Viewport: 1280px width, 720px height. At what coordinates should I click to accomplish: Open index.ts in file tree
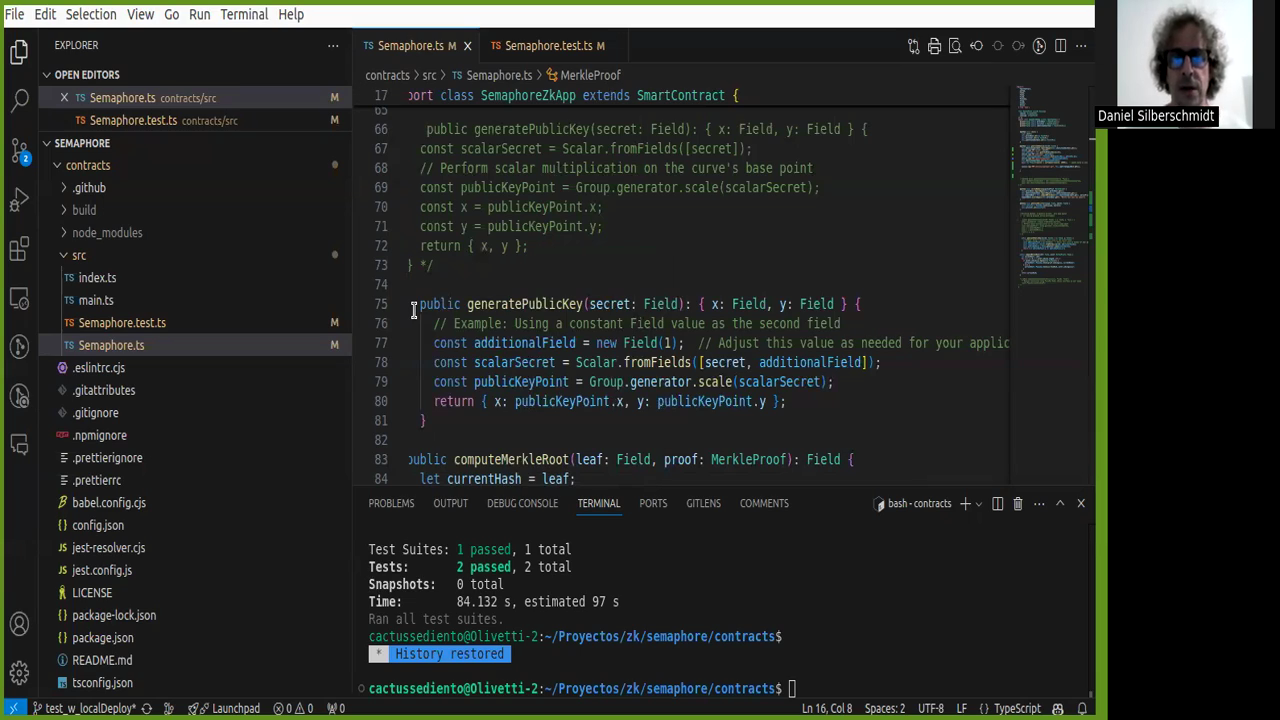tap(97, 278)
